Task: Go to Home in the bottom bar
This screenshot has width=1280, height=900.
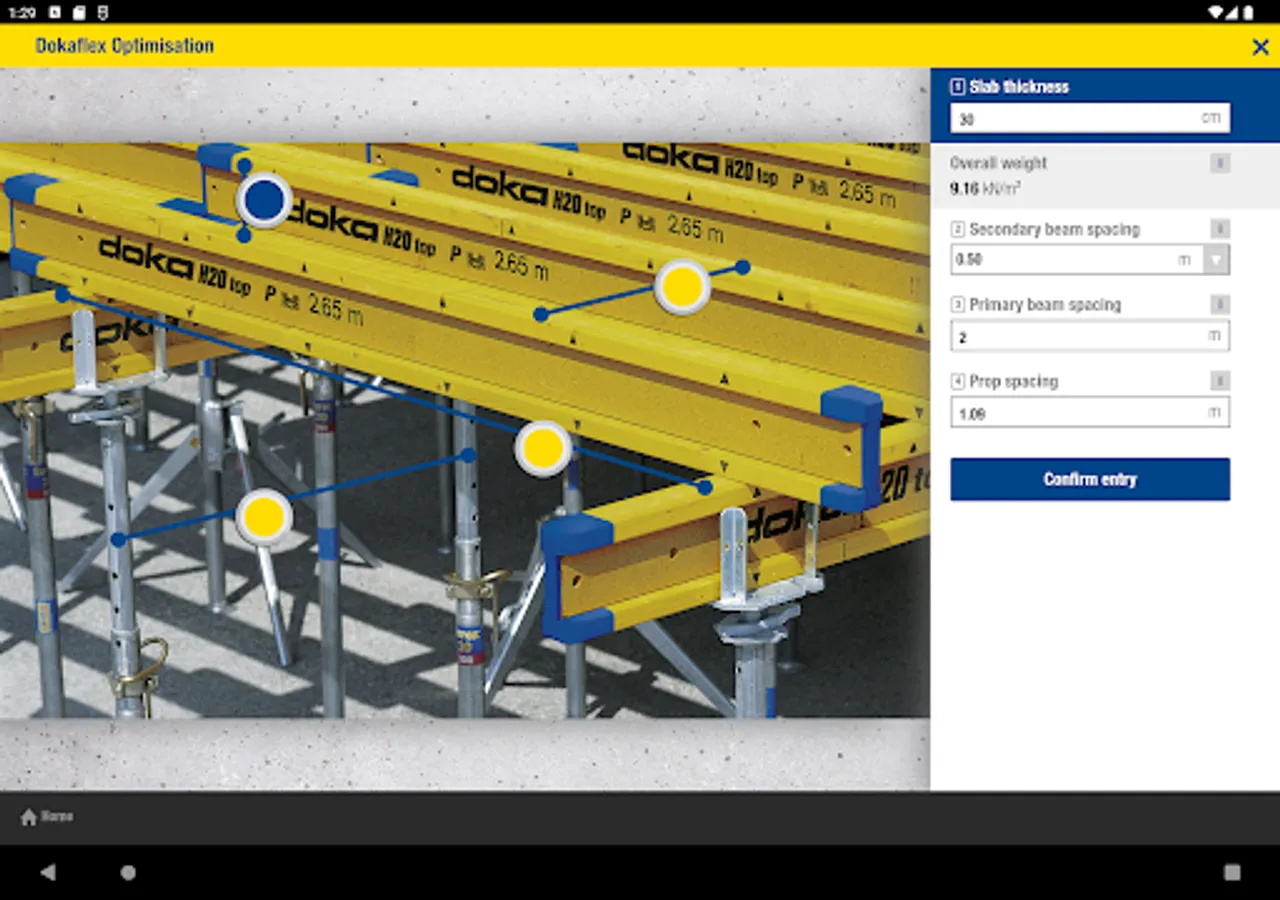Action: tap(47, 817)
